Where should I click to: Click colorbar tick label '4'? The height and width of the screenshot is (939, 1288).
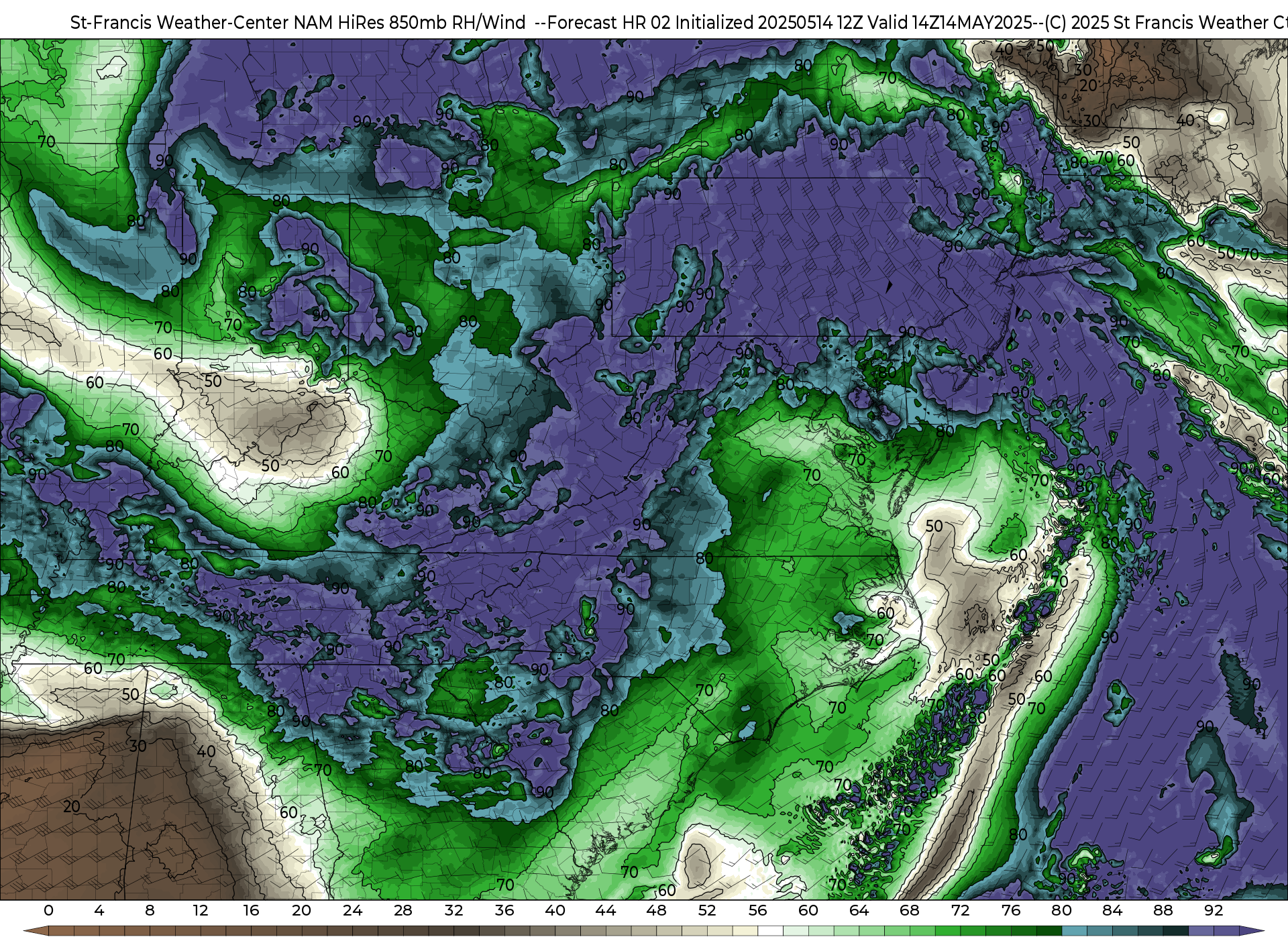[99, 910]
